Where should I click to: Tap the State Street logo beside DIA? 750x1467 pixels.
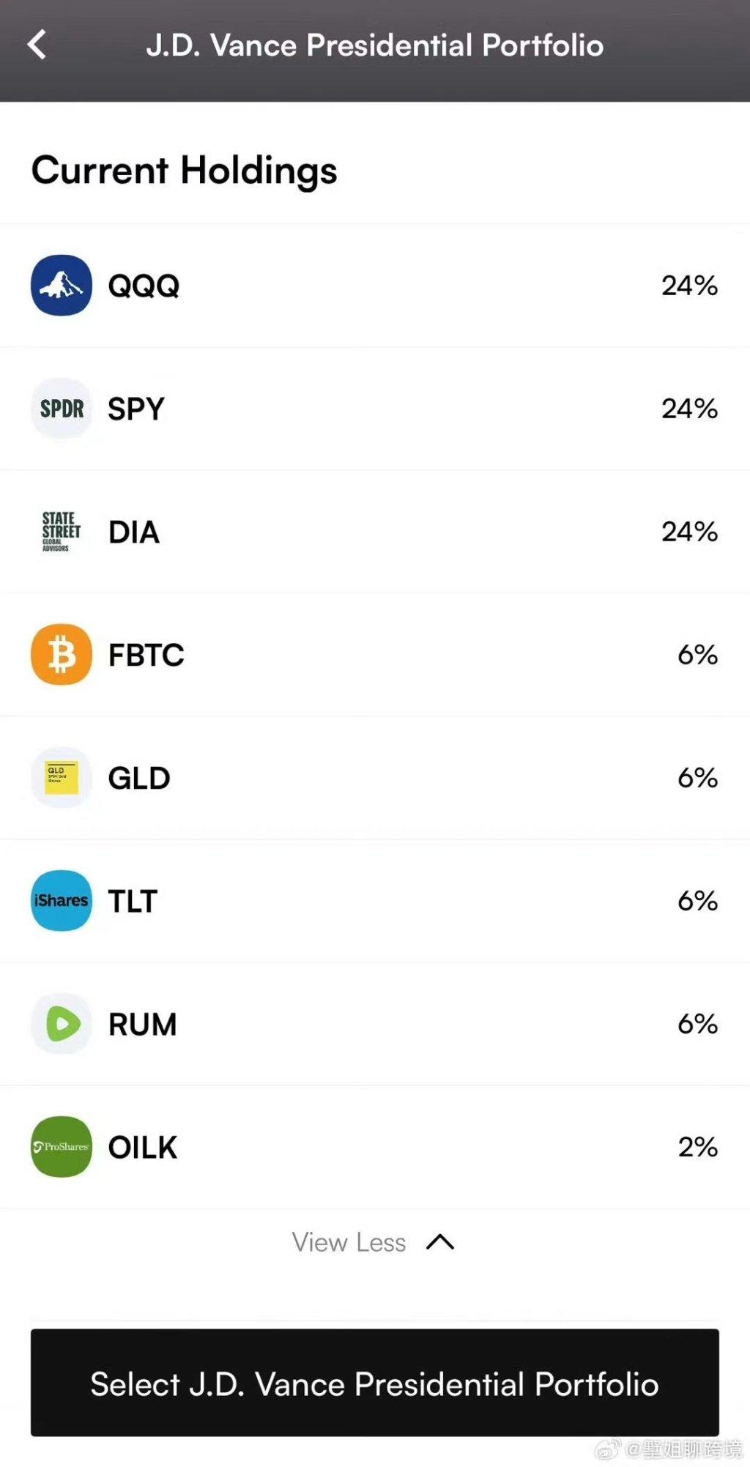pyautogui.click(x=61, y=532)
